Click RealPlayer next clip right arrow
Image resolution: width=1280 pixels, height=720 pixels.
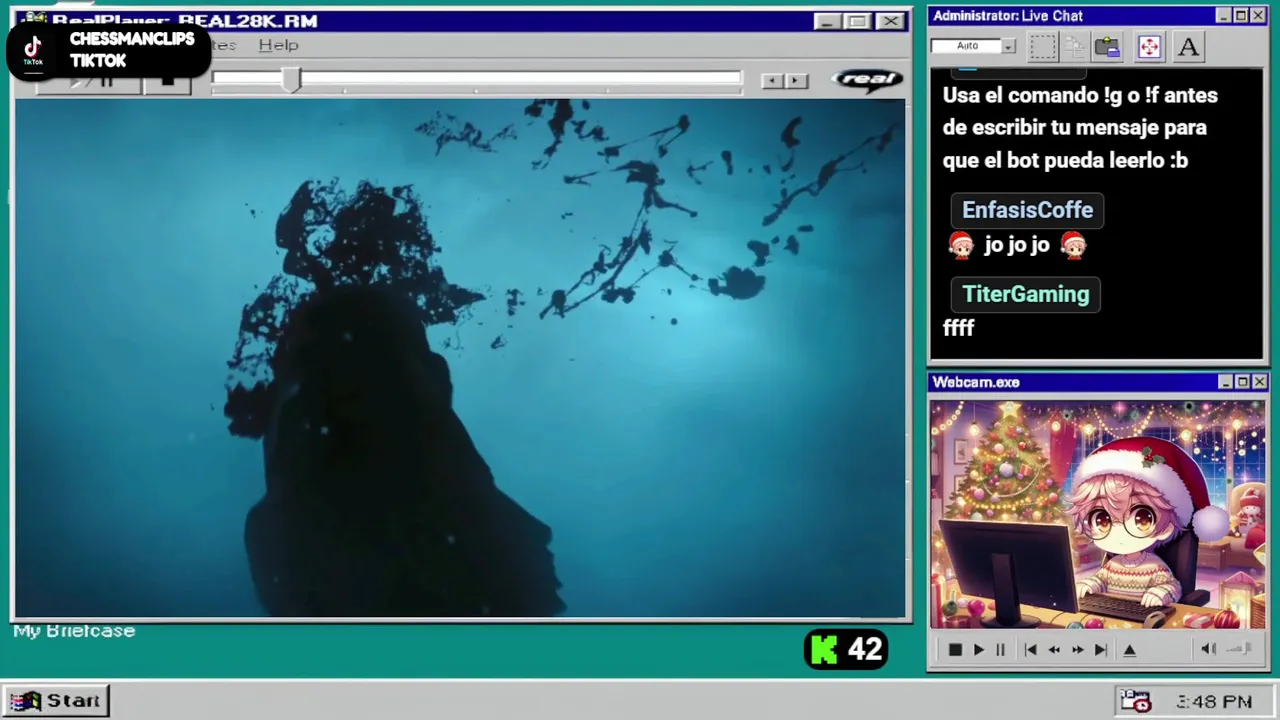[x=796, y=81]
